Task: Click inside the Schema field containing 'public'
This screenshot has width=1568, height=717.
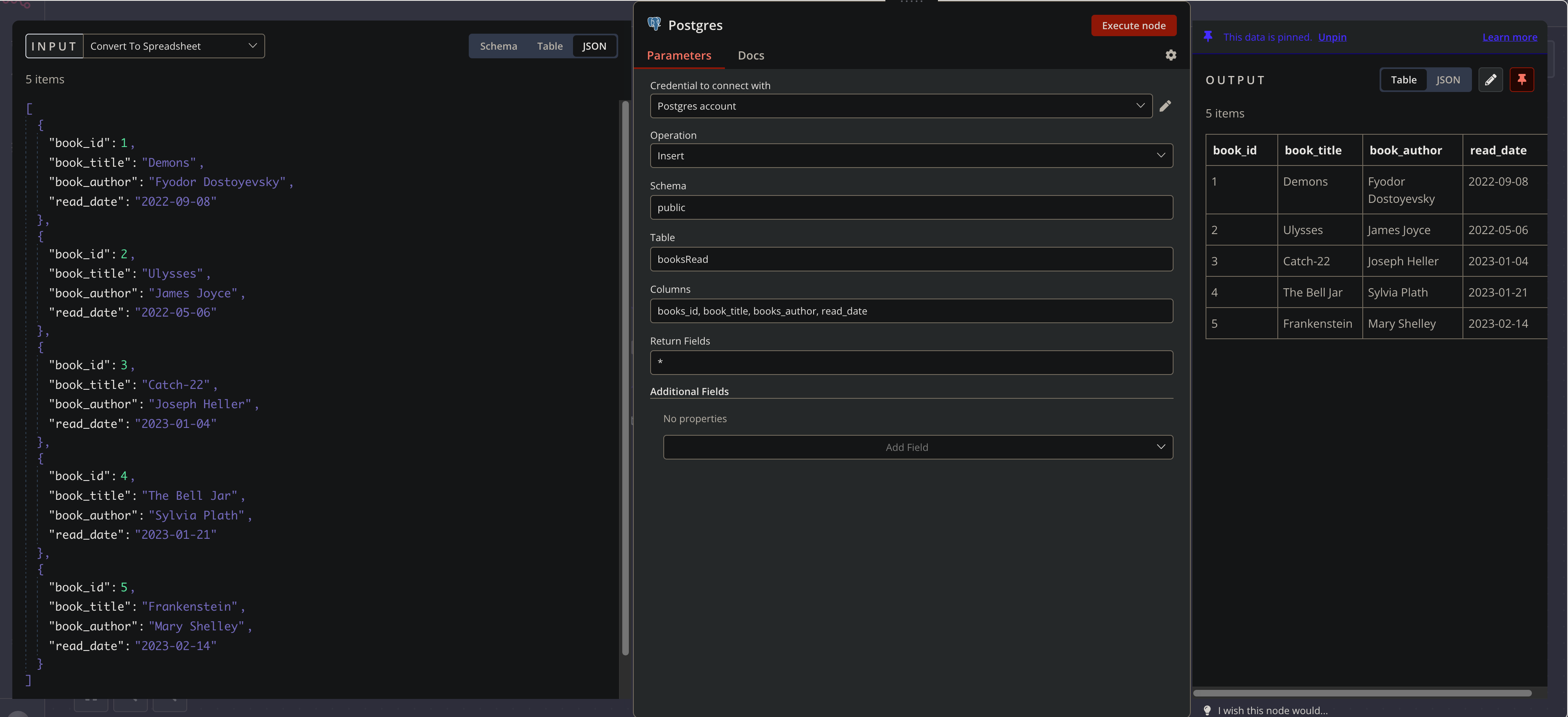Action: coord(910,207)
